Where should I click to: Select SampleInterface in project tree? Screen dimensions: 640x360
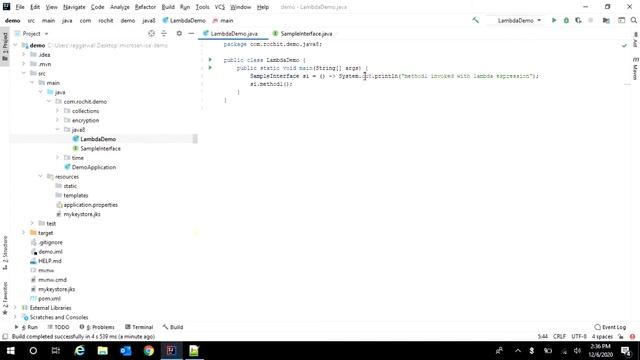tap(100, 149)
